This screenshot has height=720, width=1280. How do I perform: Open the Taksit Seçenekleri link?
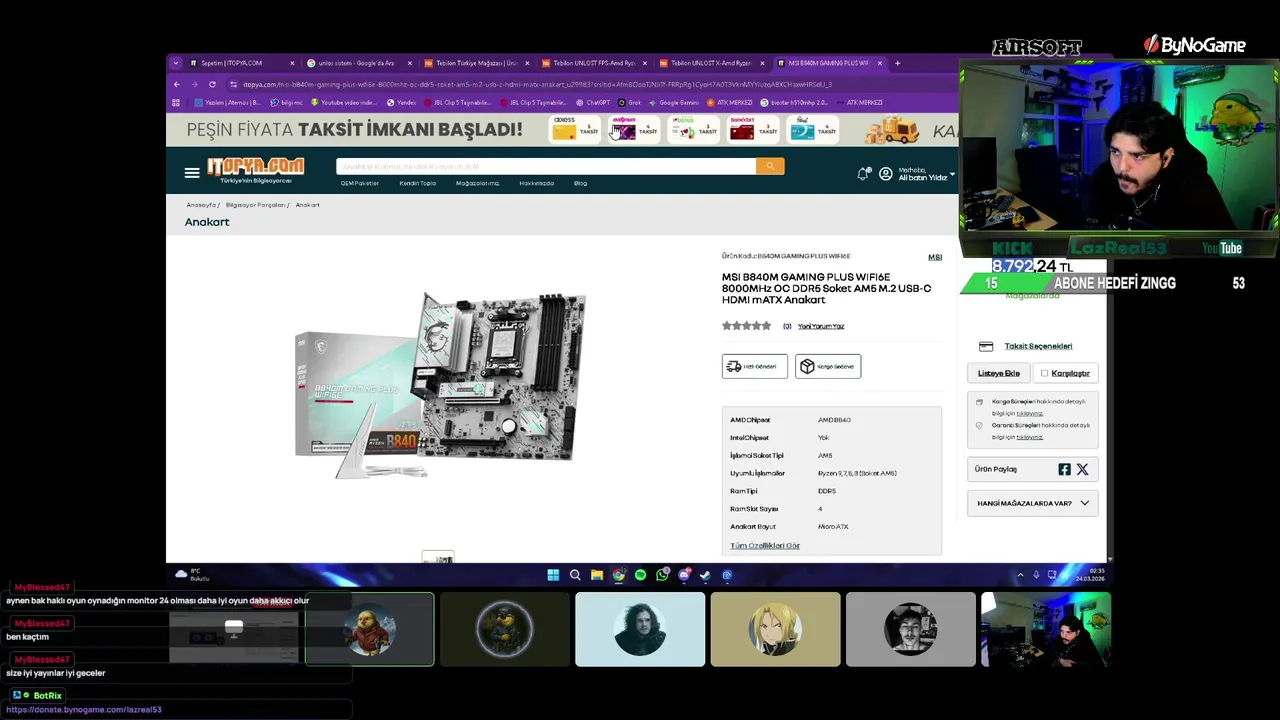pyautogui.click(x=1038, y=346)
